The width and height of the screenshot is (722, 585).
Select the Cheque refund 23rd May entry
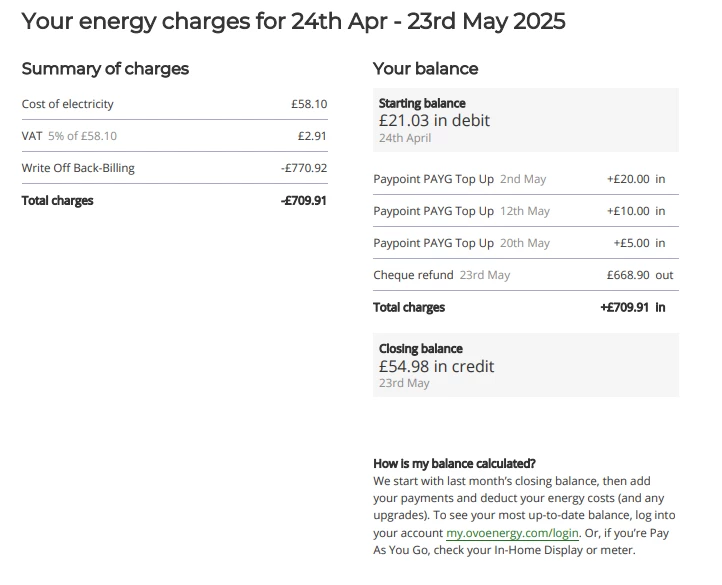click(442, 275)
